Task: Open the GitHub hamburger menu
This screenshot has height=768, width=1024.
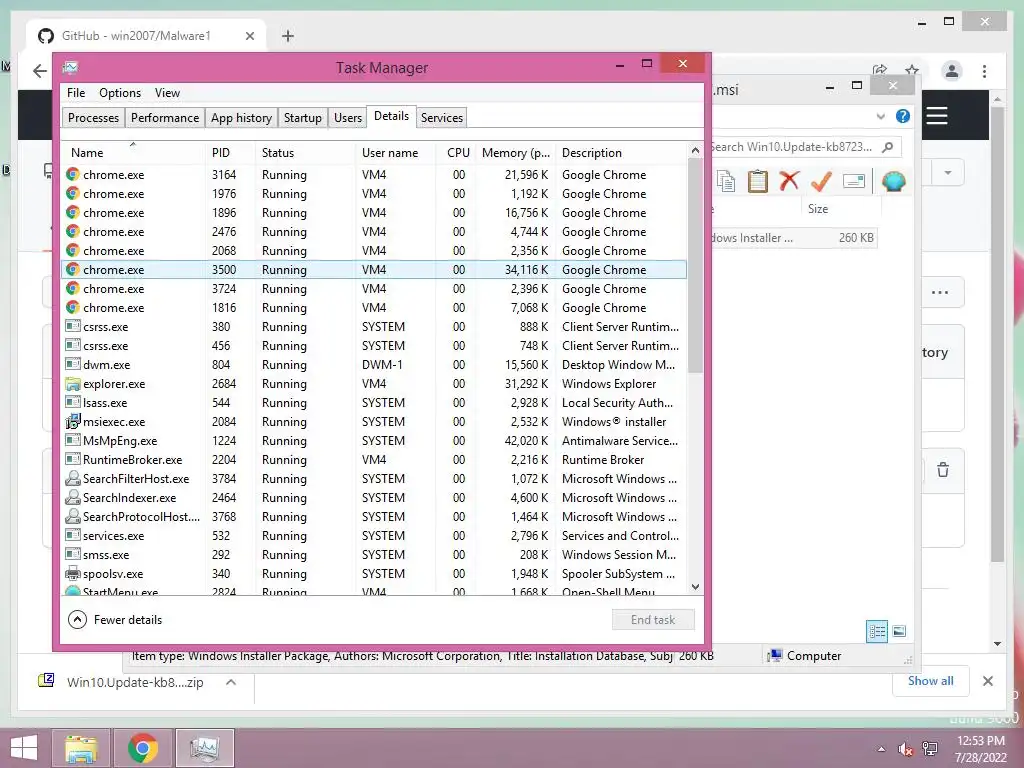Action: click(x=936, y=116)
